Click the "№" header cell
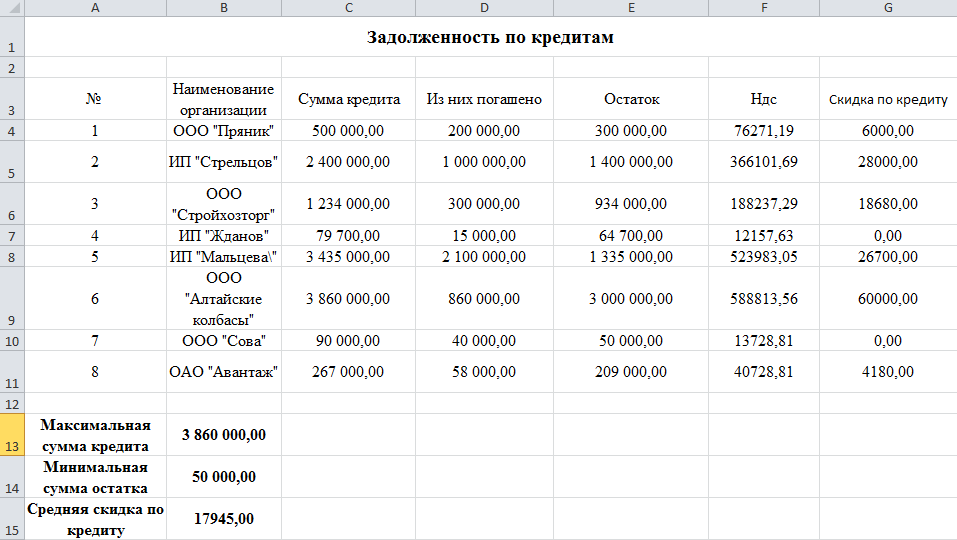The width and height of the screenshot is (957, 540). click(95, 99)
